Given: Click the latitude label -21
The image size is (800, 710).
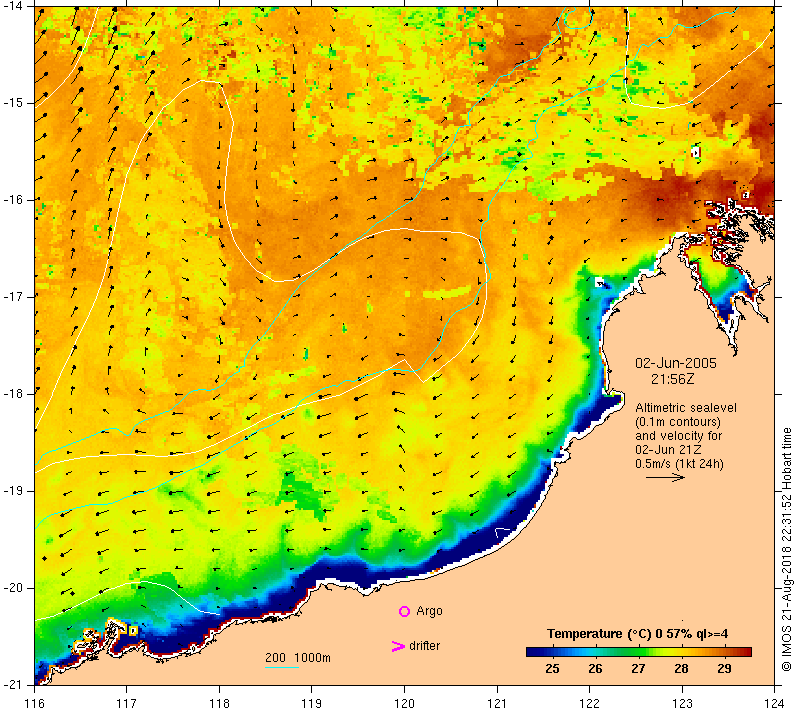Looking at the screenshot, I should (13, 684).
